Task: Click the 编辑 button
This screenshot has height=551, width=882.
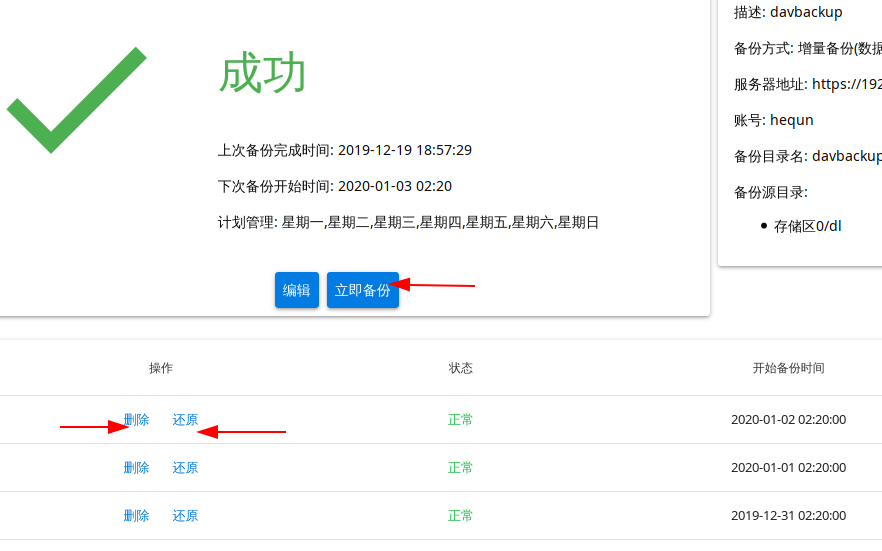Action: pyautogui.click(x=297, y=290)
